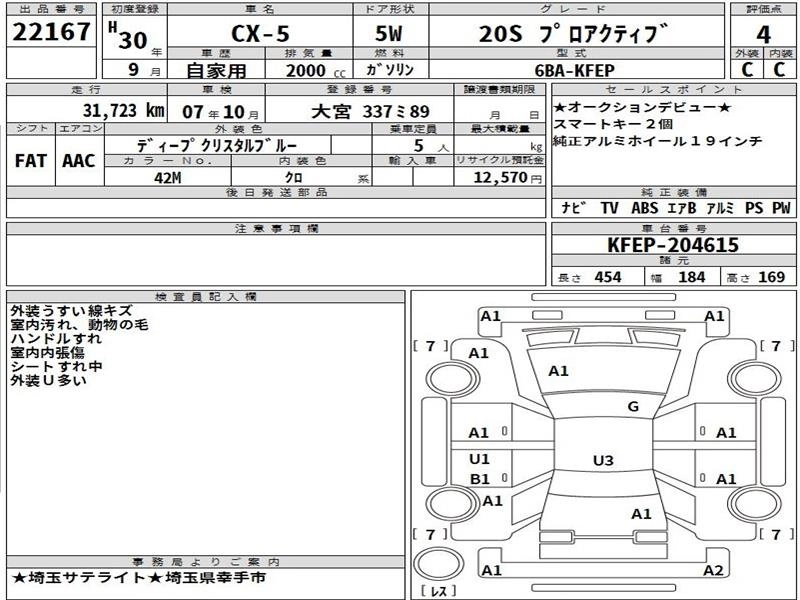Viewport: 800px width, 600px height.
Task: Select the G mark on the windshield
Action: coord(633,407)
